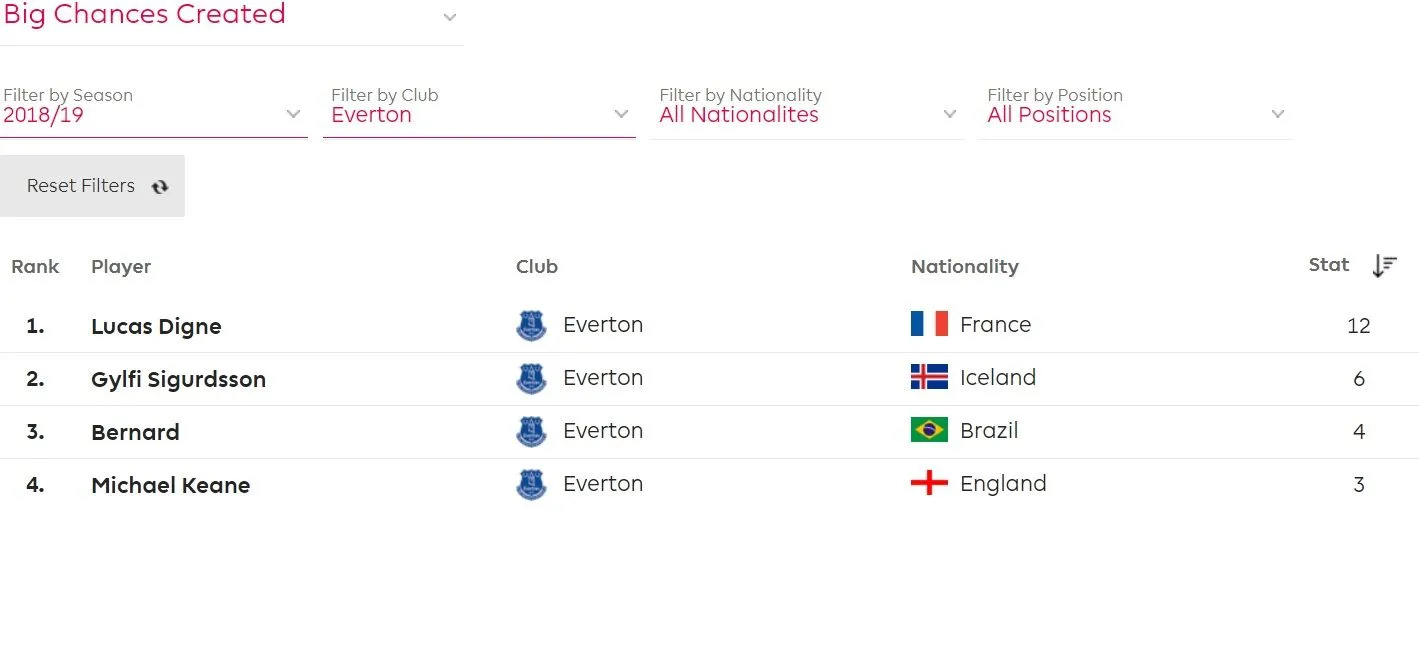The image size is (1419, 648).
Task: Open the Big Chances Created stat dropdown
Action: [449, 17]
